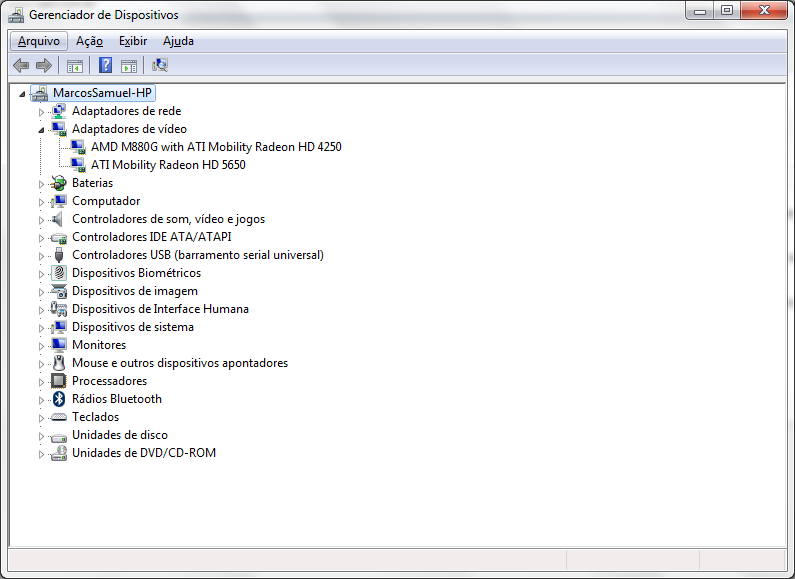Open the blue Help question mark icon
The image size is (795, 579).
(x=105, y=65)
